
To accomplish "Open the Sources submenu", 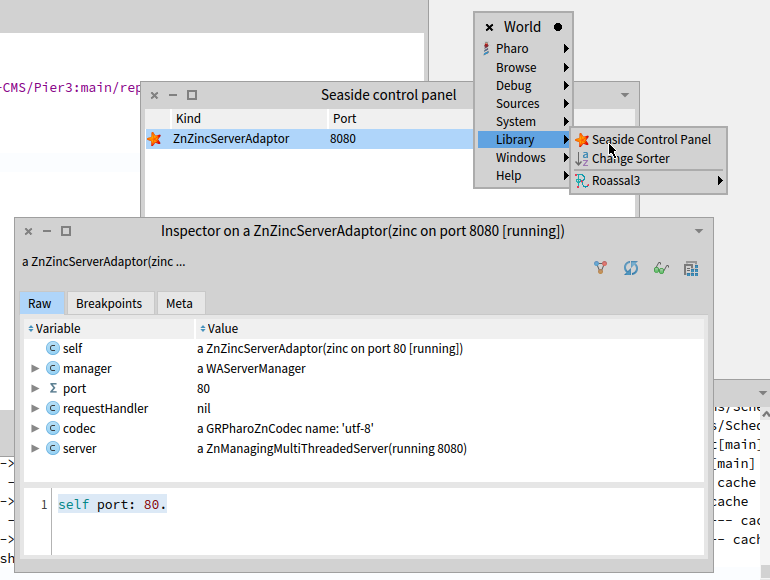I will pyautogui.click(x=523, y=104).
